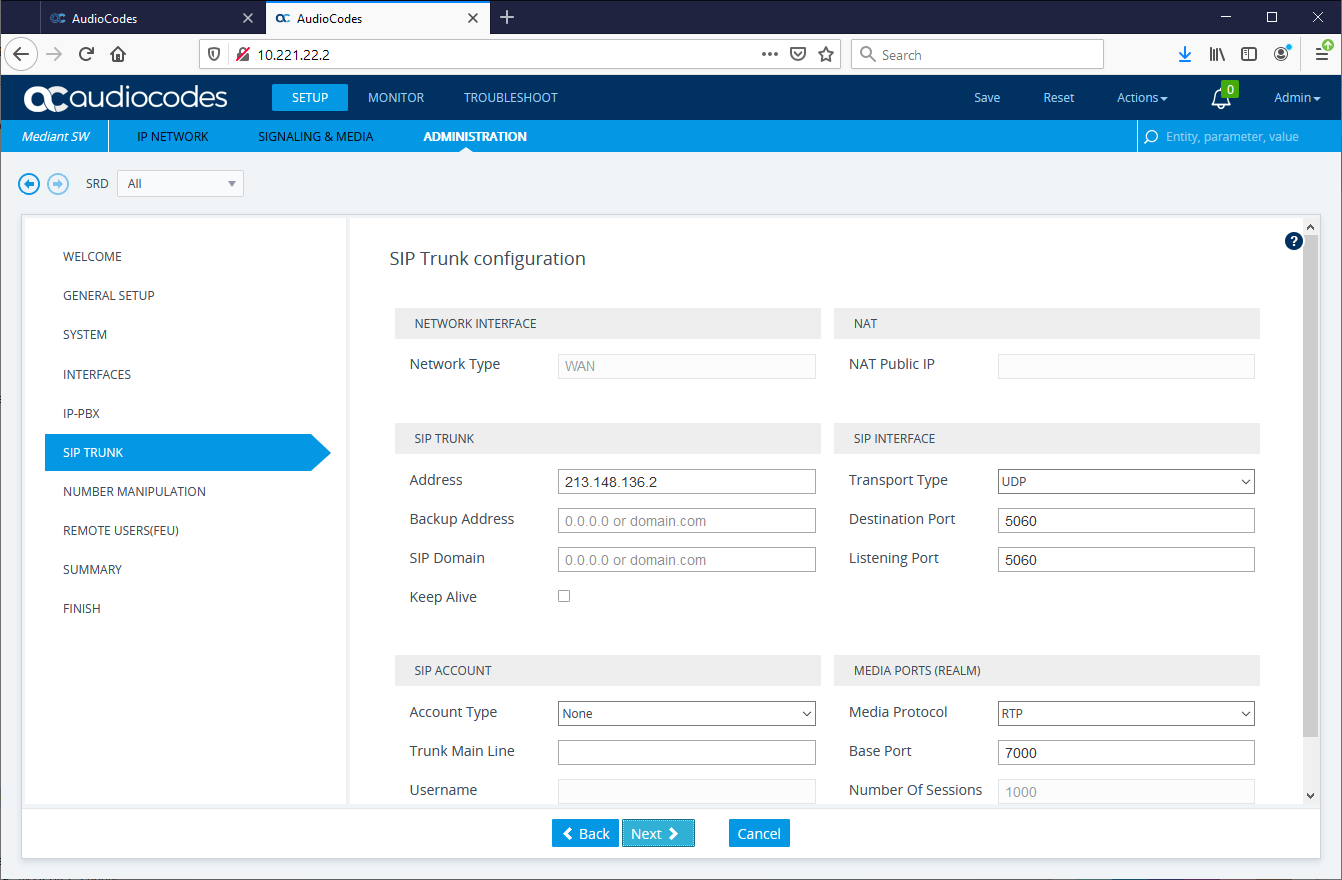This screenshot has height=880, width=1342.
Task: Click the Base Port field
Action: click(x=1126, y=753)
